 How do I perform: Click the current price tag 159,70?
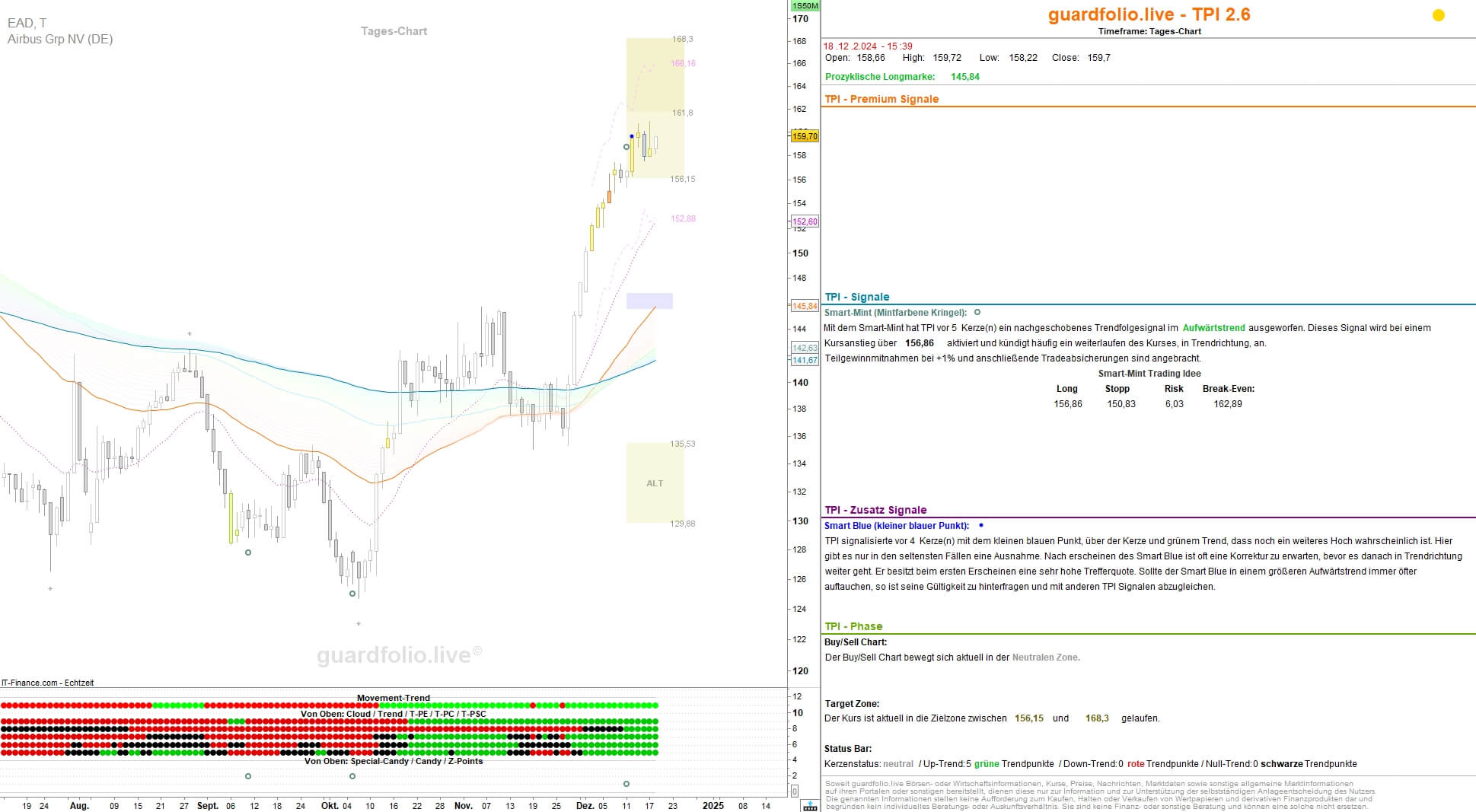805,136
